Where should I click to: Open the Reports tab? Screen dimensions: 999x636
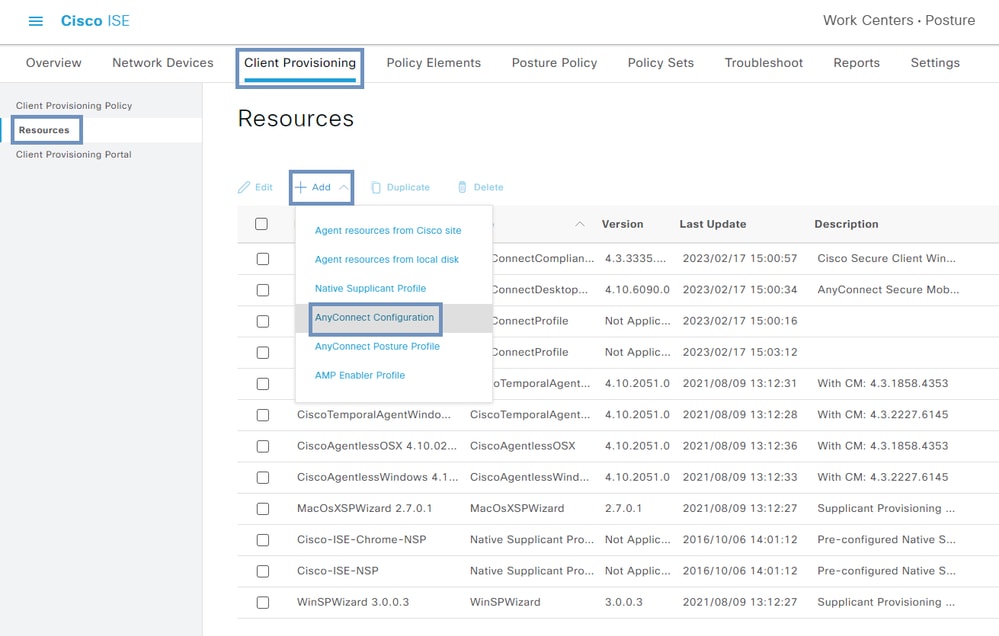click(x=856, y=62)
